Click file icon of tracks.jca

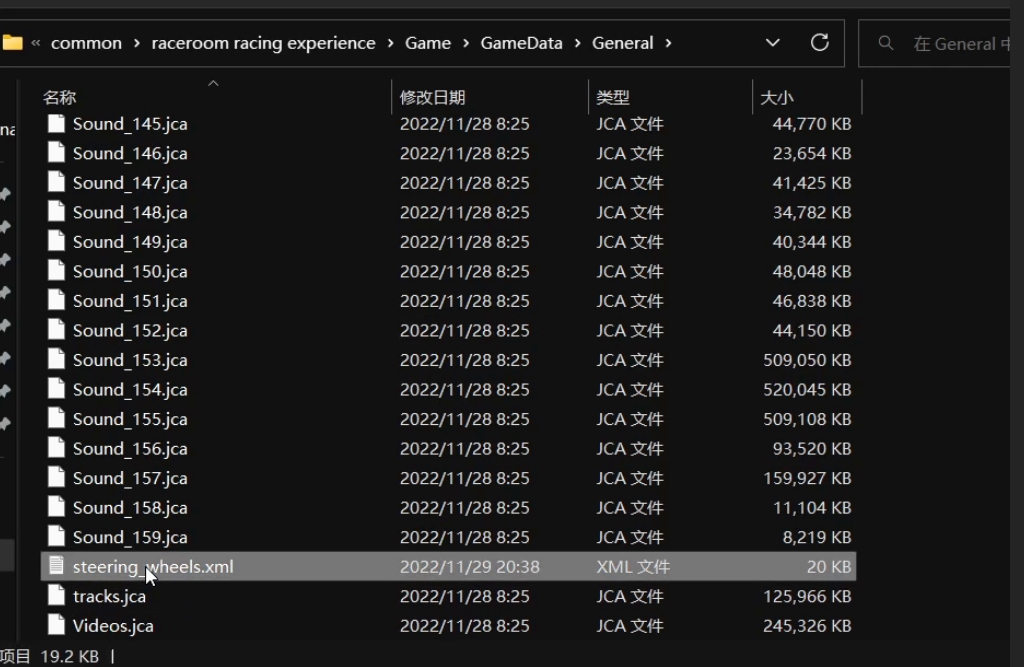[x=57, y=595]
